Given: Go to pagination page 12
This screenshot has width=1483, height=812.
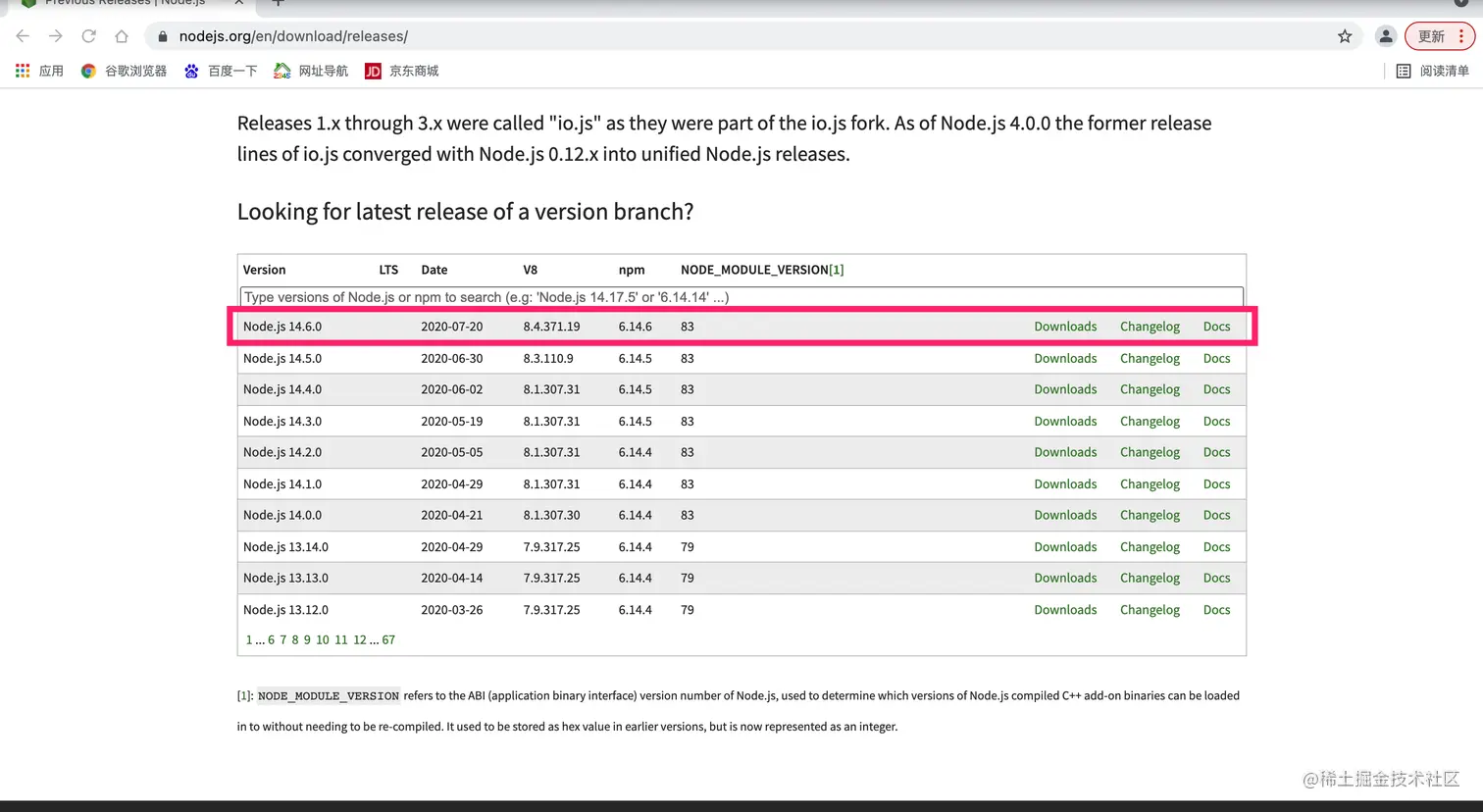Looking at the screenshot, I should click(360, 639).
